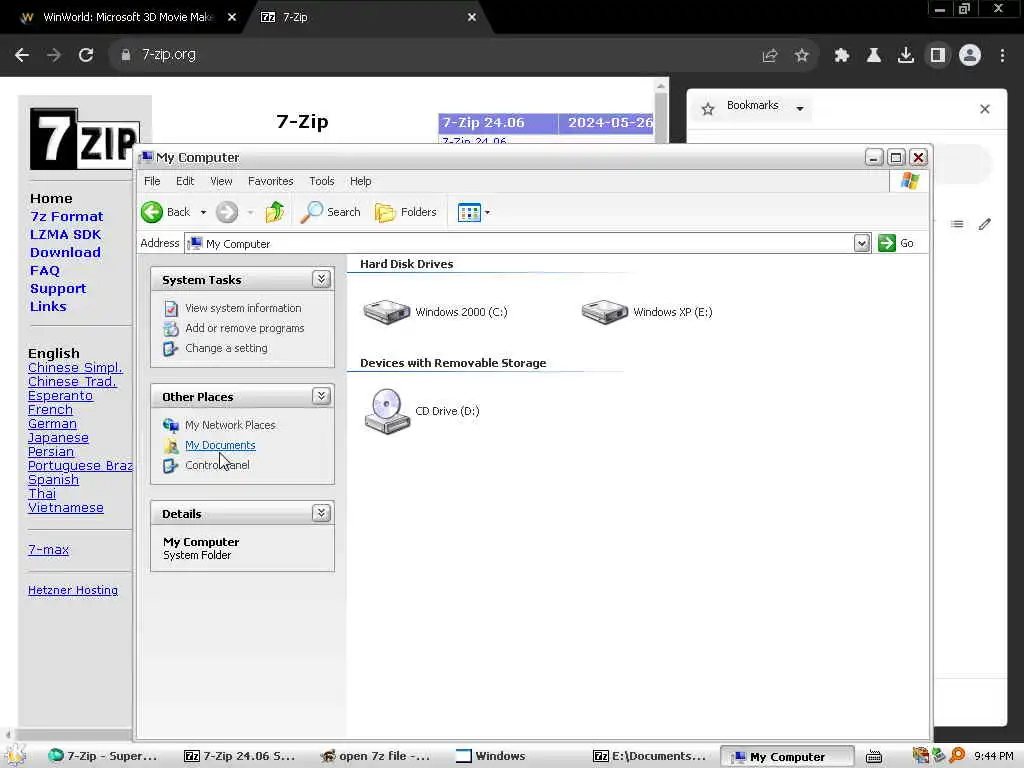Screen dimensions: 1024x768
Task: Click Download link on 7-Zip site
Action: pos(65,252)
